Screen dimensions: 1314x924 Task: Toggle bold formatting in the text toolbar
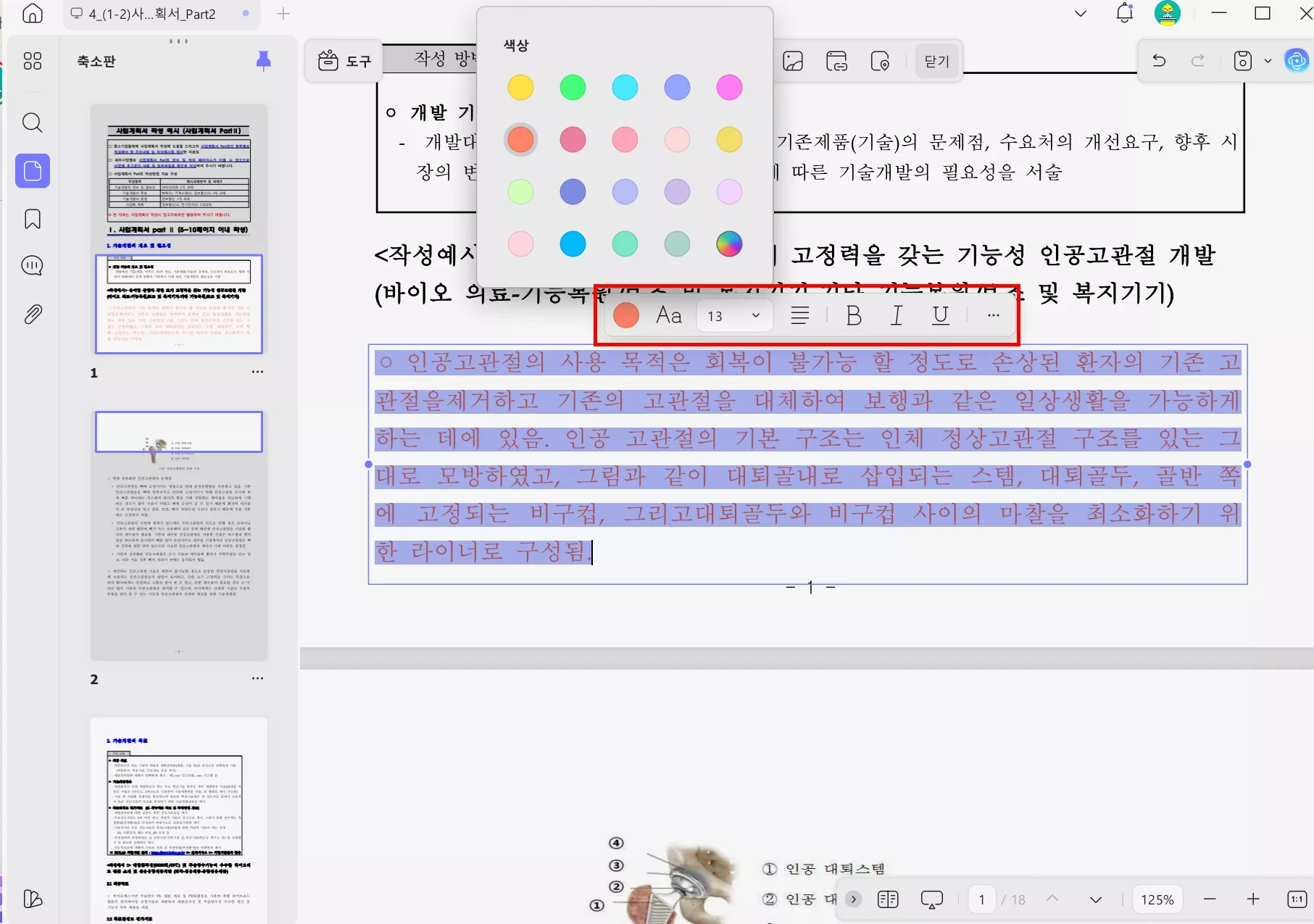pyautogui.click(x=853, y=315)
